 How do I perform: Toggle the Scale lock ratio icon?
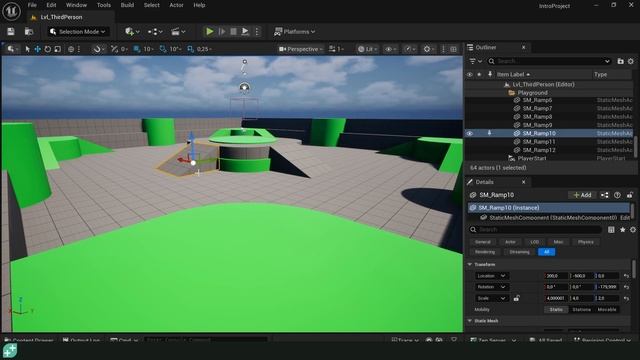pyautogui.click(x=516, y=298)
